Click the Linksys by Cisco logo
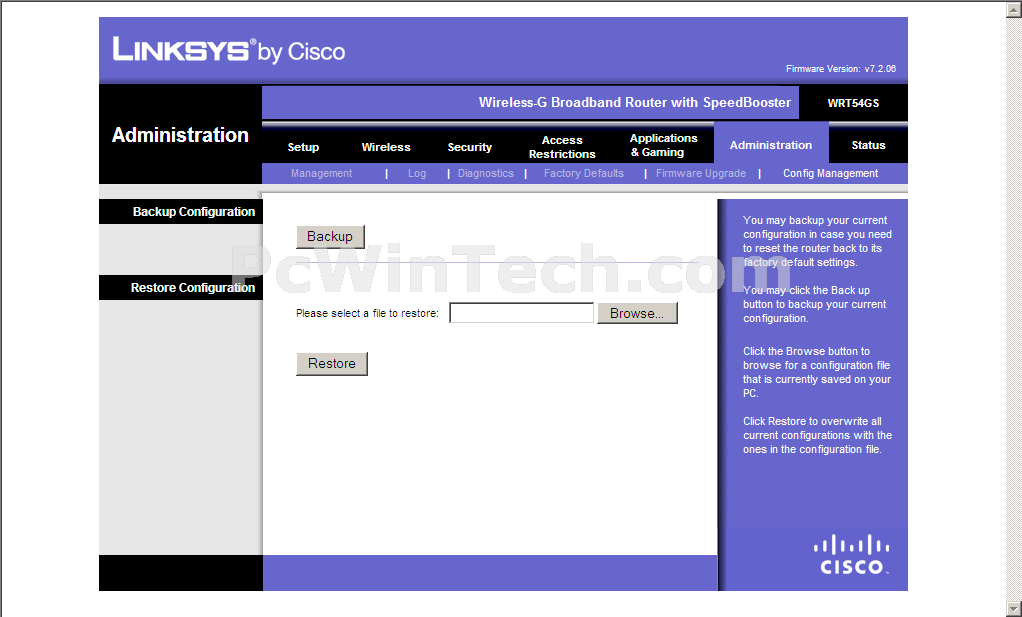Viewport: 1022px width, 617px height. (229, 50)
